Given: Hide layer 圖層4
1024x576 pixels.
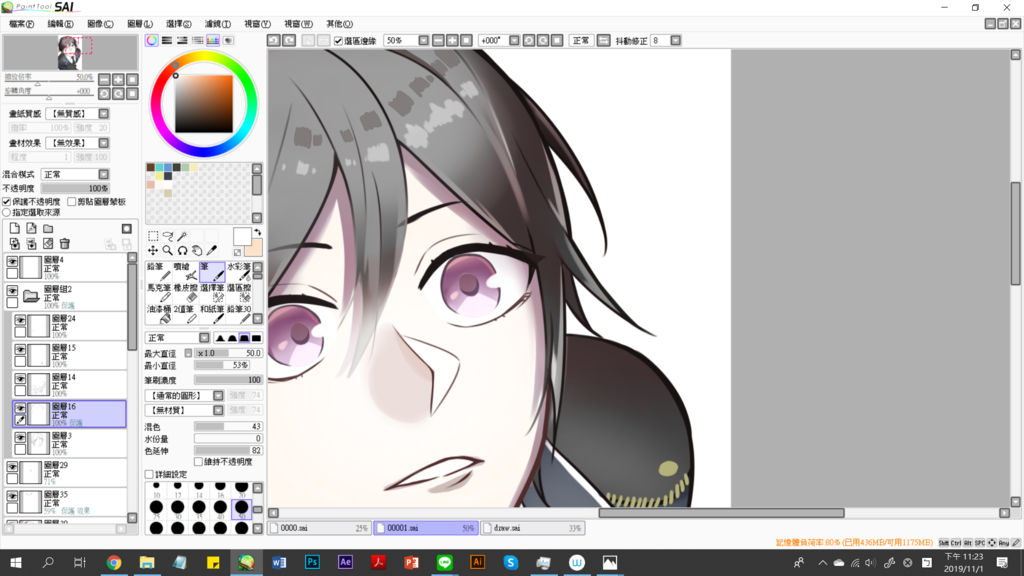Looking at the screenshot, I should click(12, 261).
